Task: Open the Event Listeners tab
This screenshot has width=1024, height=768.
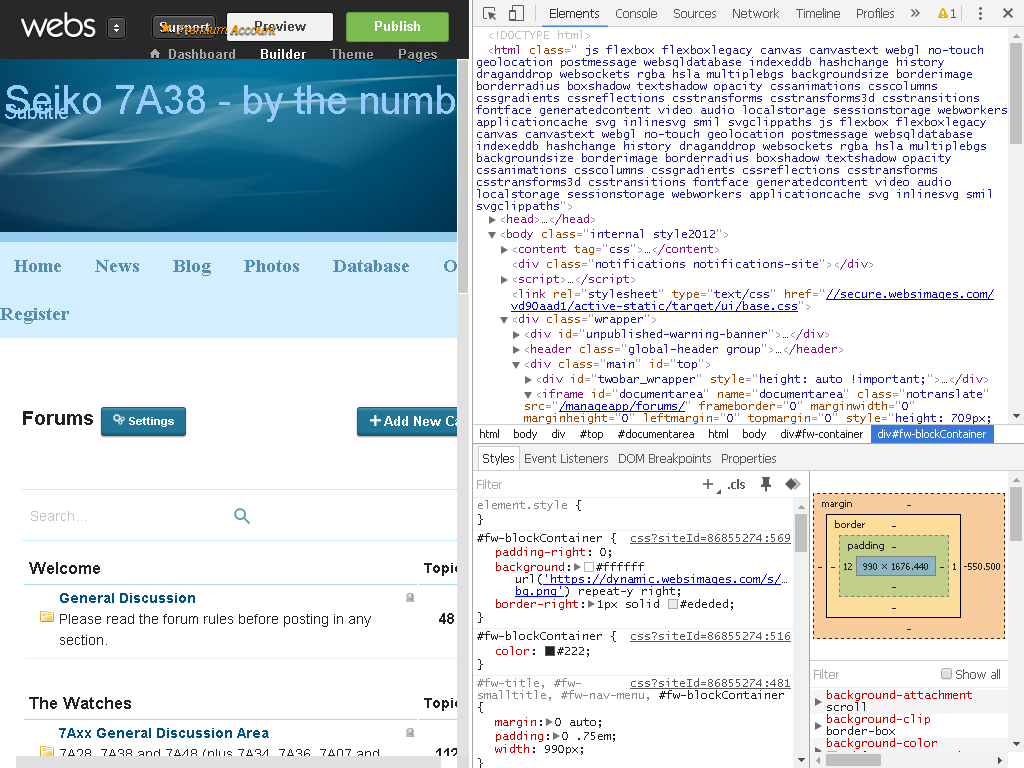Action: 565,458
